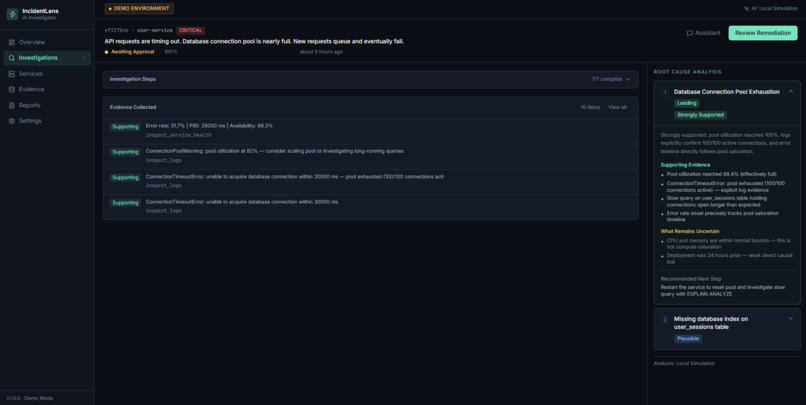The height and width of the screenshot is (405, 806).
Task: Go to Investigations in sidebar
Action: click(x=47, y=58)
